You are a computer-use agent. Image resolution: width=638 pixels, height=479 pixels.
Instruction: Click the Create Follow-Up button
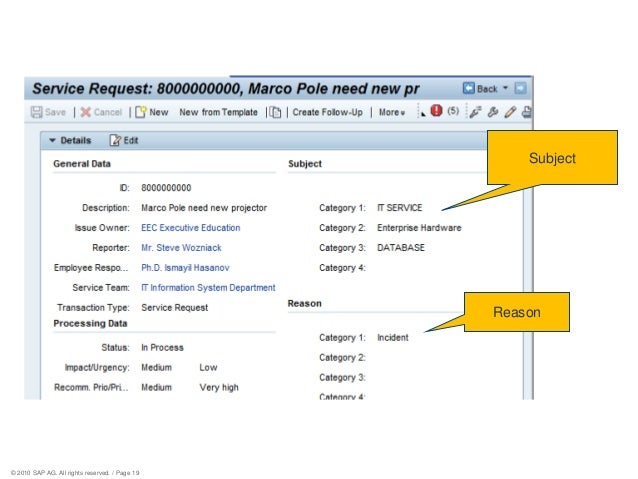tap(328, 112)
